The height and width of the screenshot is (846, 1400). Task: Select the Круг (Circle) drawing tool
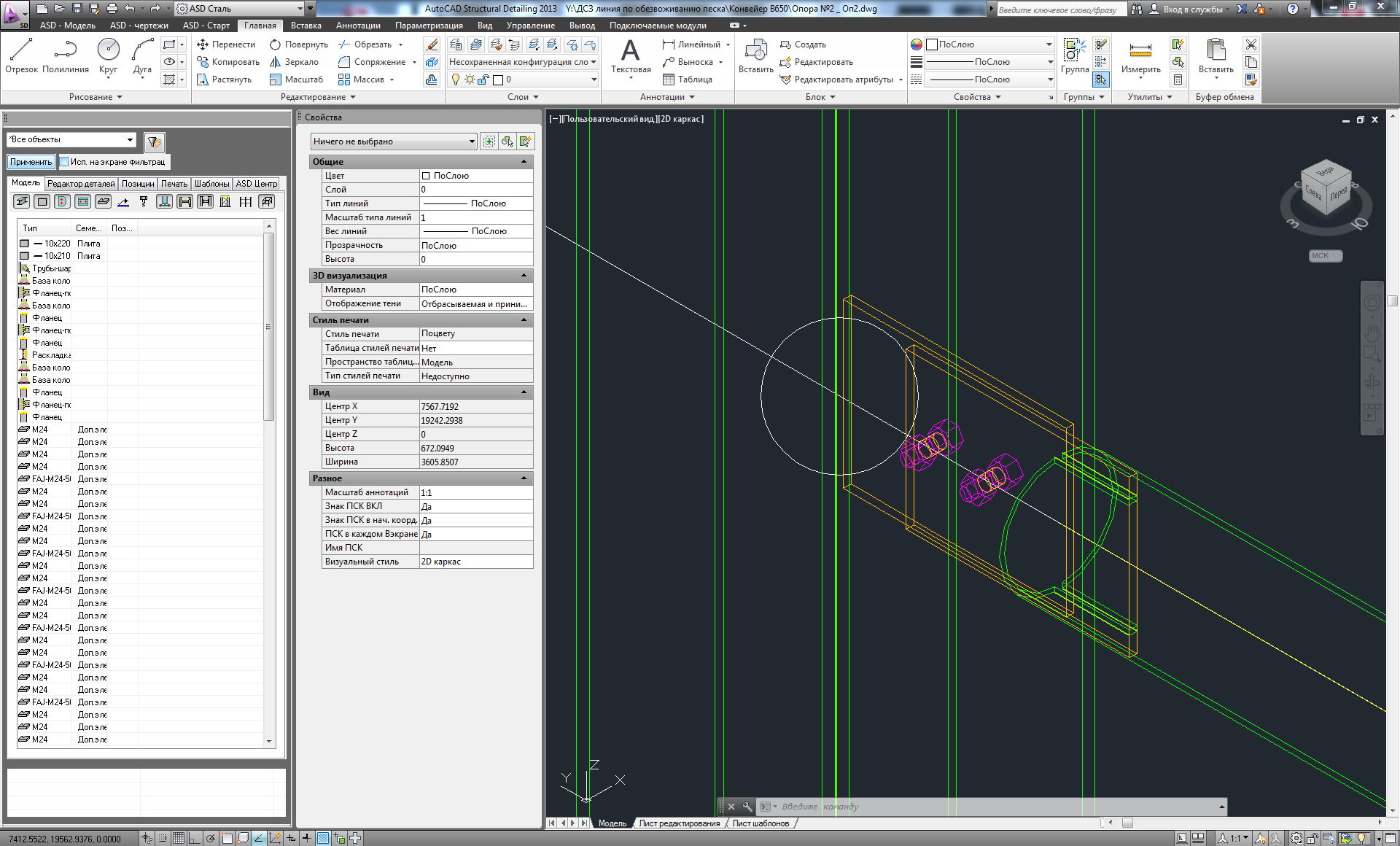pyautogui.click(x=109, y=51)
